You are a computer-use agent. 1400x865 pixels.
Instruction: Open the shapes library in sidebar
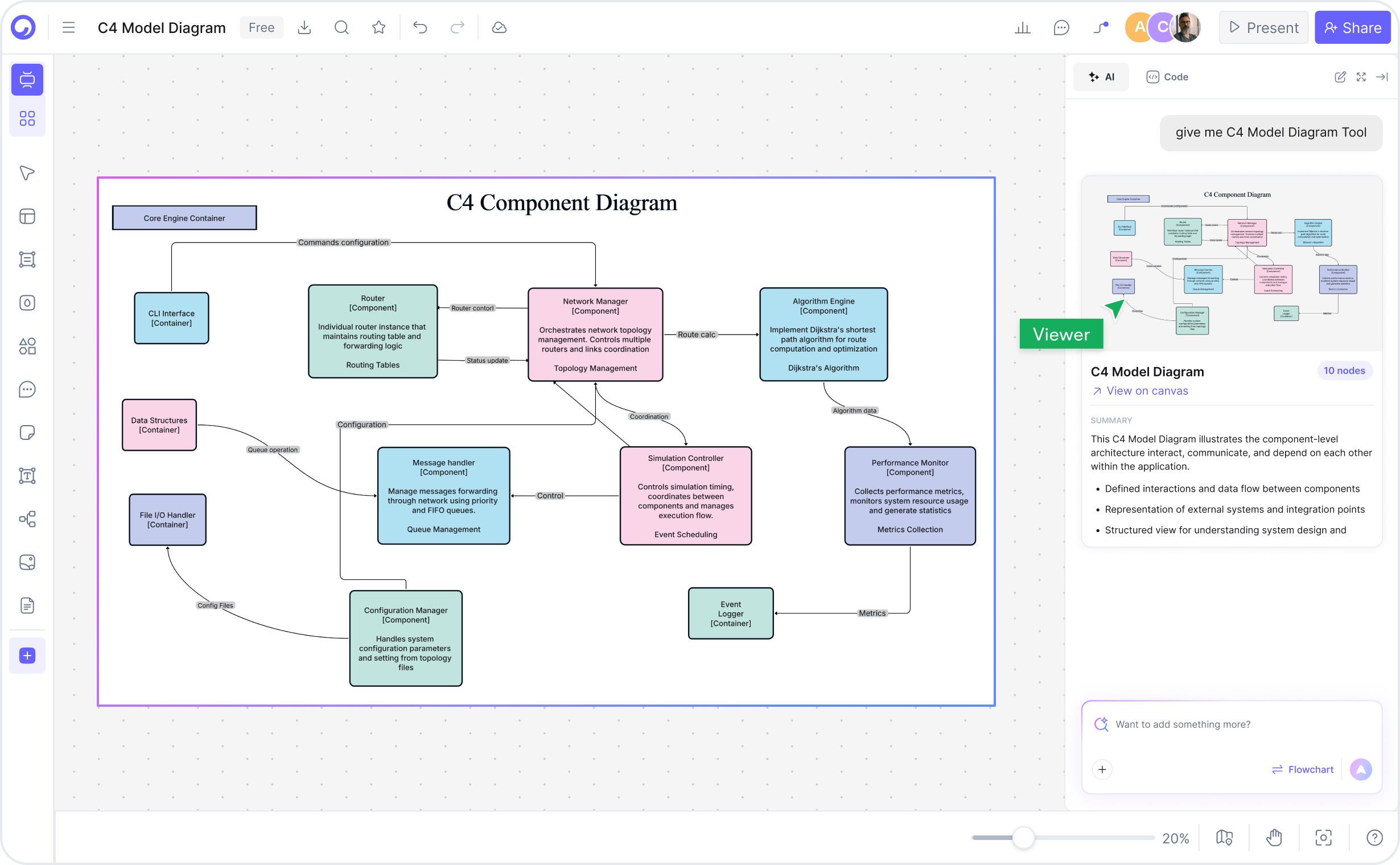click(x=27, y=346)
